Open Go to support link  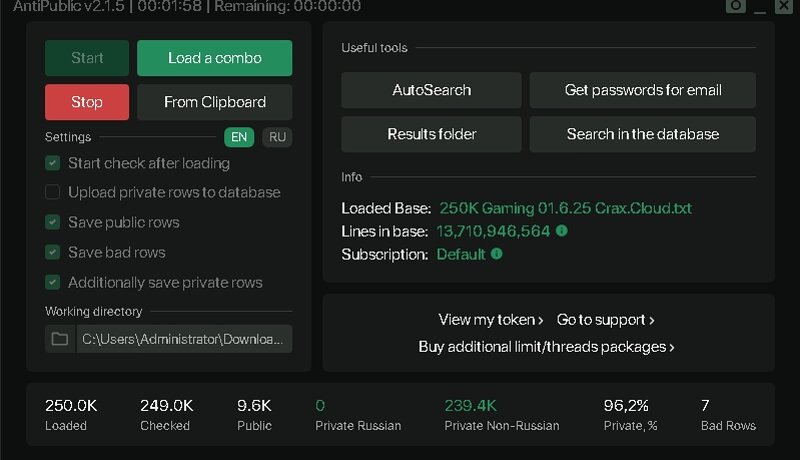coord(605,320)
